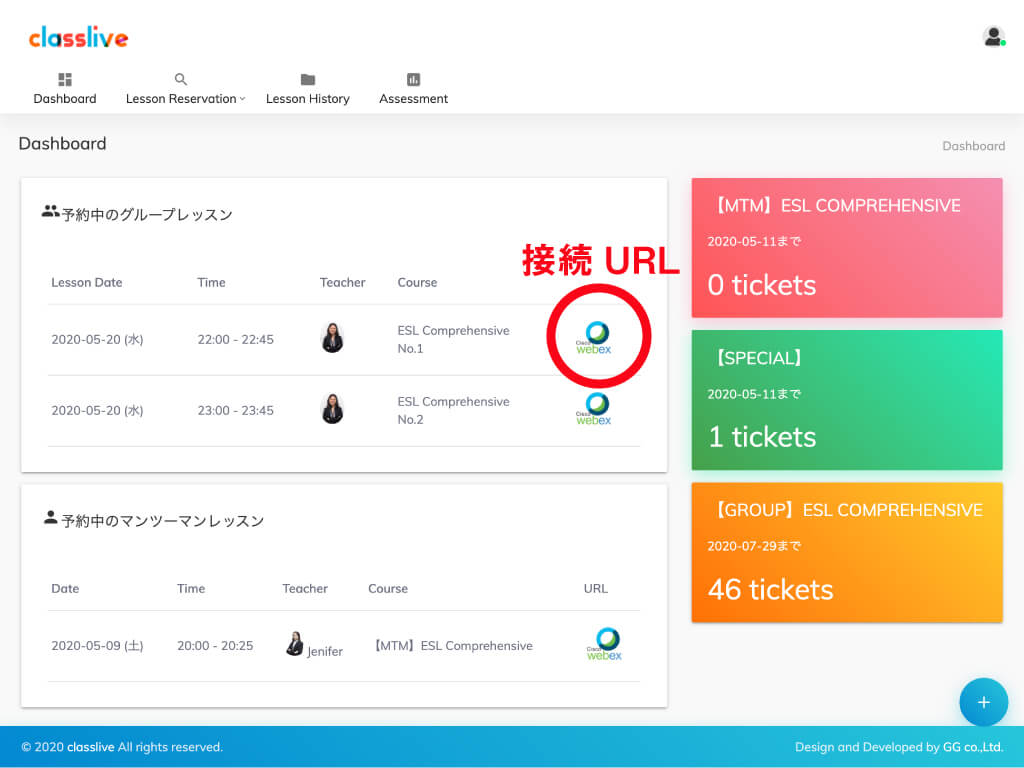Image resolution: width=1024 pixels, height=768 pixels.
Task: Click the Lesson Reservation search icon
Action: pos(181,80)
